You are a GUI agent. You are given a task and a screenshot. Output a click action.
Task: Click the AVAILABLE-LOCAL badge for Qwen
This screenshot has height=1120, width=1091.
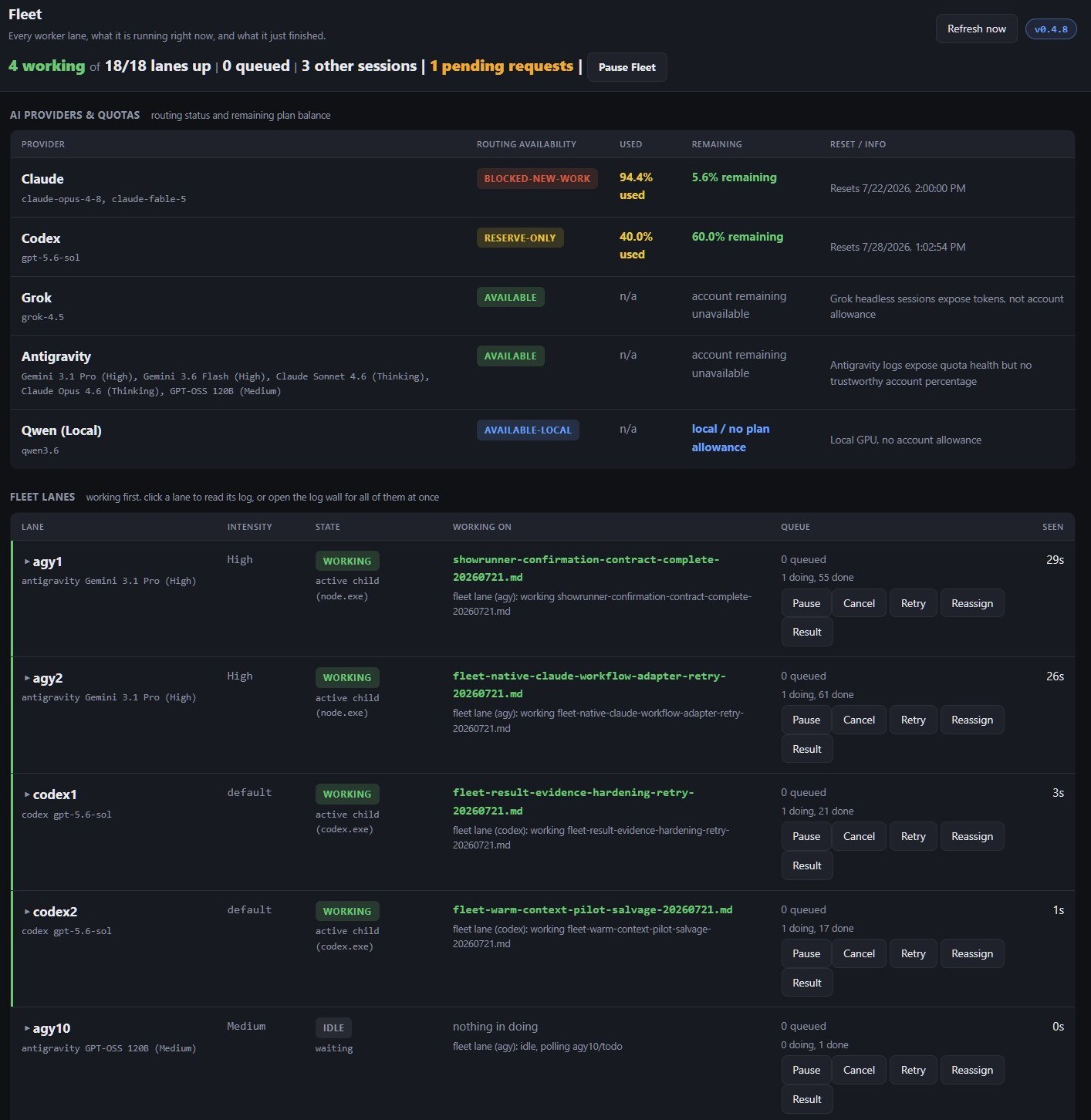click(528, 430)
